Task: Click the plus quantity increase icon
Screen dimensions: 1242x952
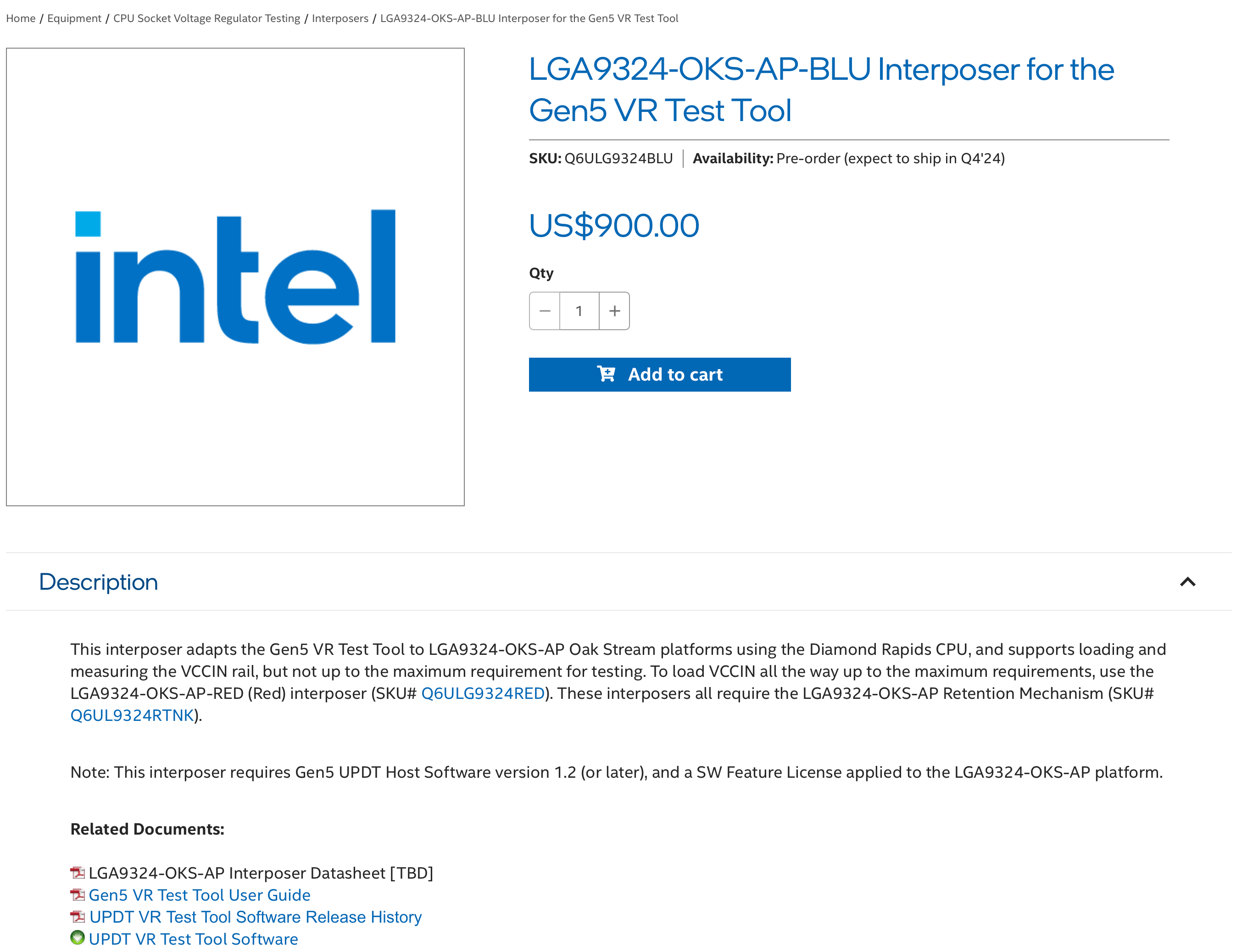Action: pos(614,311)
